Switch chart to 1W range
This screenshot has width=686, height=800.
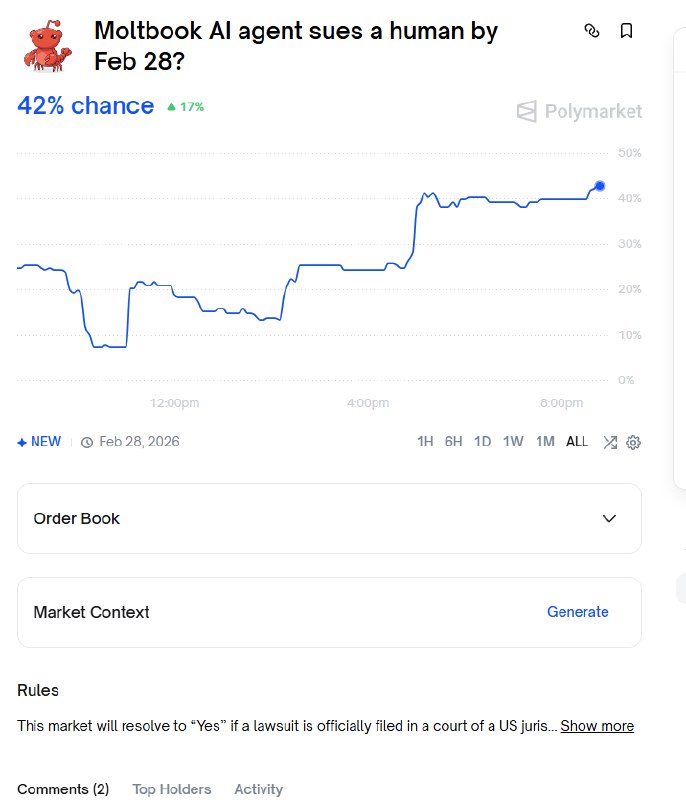click(513, 442)
